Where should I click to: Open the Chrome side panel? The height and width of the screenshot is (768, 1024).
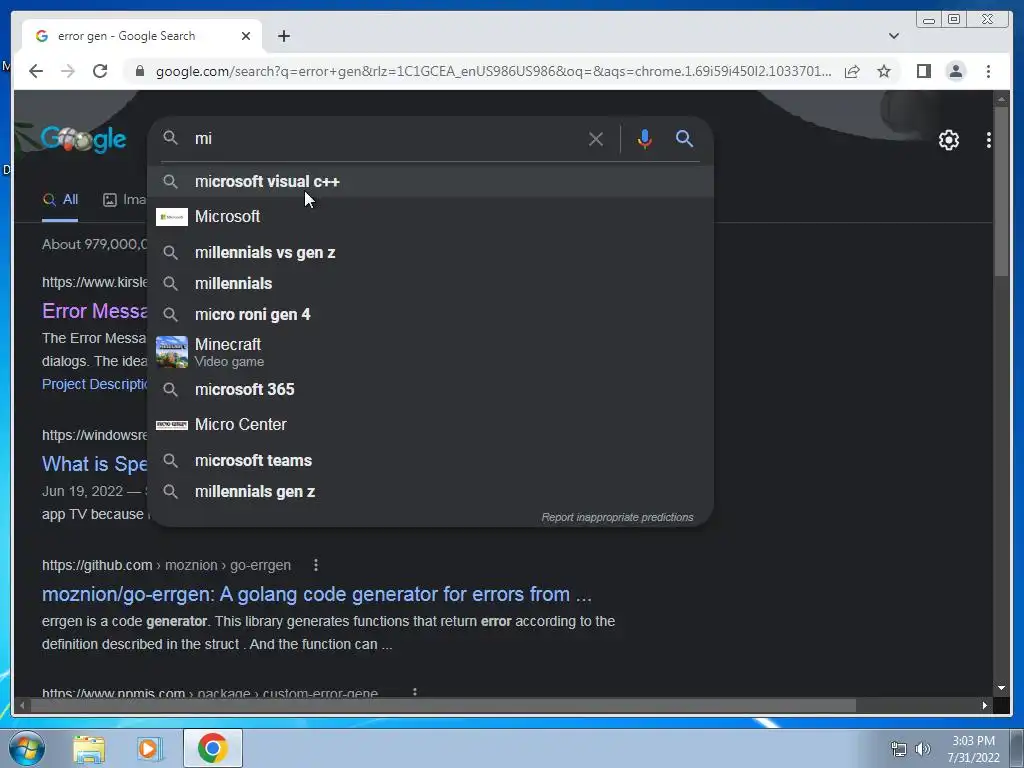click(923, 71)
